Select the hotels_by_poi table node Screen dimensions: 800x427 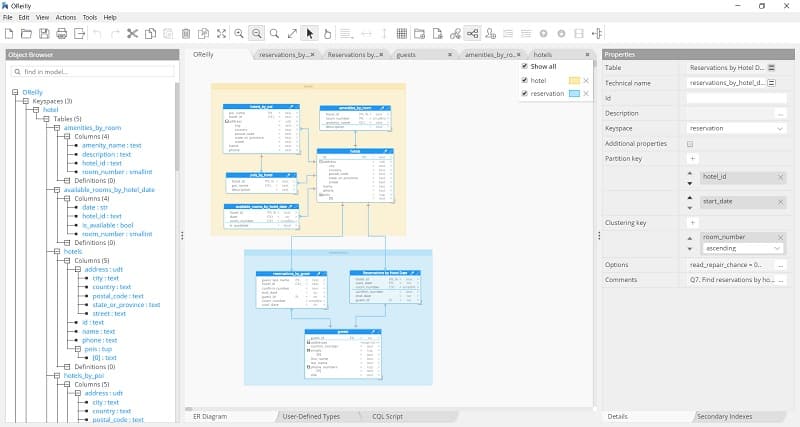point(84,375)
